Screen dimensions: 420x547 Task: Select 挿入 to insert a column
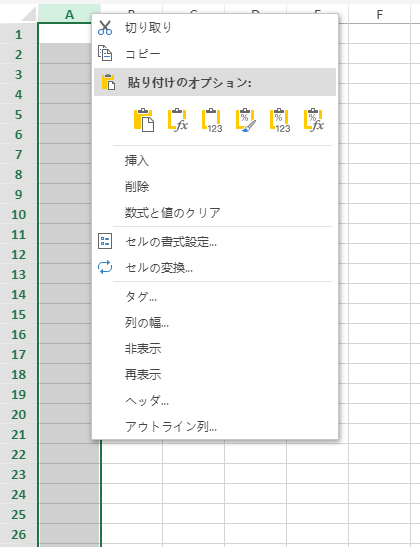(x=215, y=161)
